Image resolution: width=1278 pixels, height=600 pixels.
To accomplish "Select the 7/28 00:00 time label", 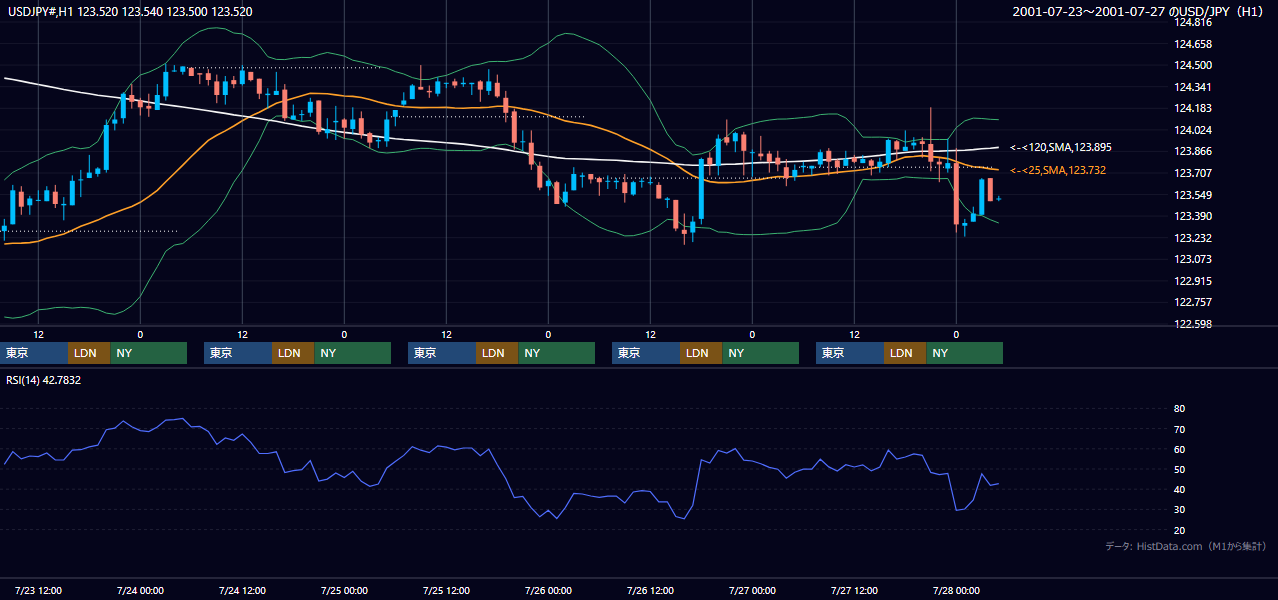I will pos(956,590).
